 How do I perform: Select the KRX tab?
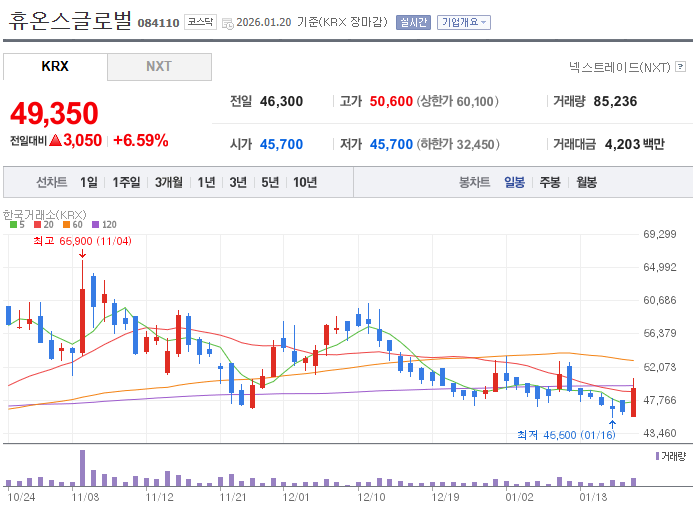[55, 66]
